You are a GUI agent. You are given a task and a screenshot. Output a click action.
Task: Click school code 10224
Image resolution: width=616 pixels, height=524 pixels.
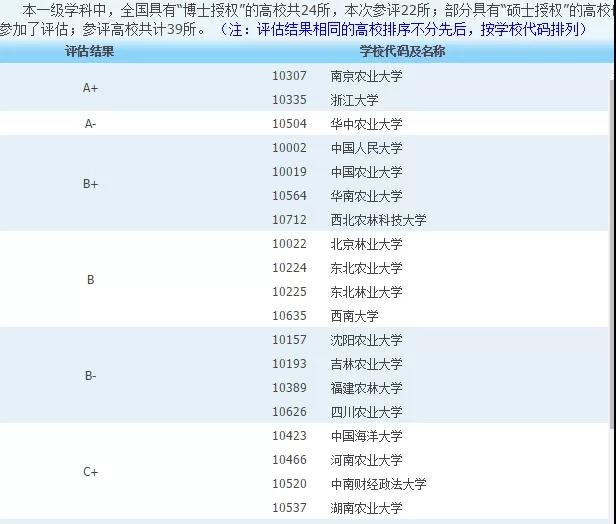[290, 268]
